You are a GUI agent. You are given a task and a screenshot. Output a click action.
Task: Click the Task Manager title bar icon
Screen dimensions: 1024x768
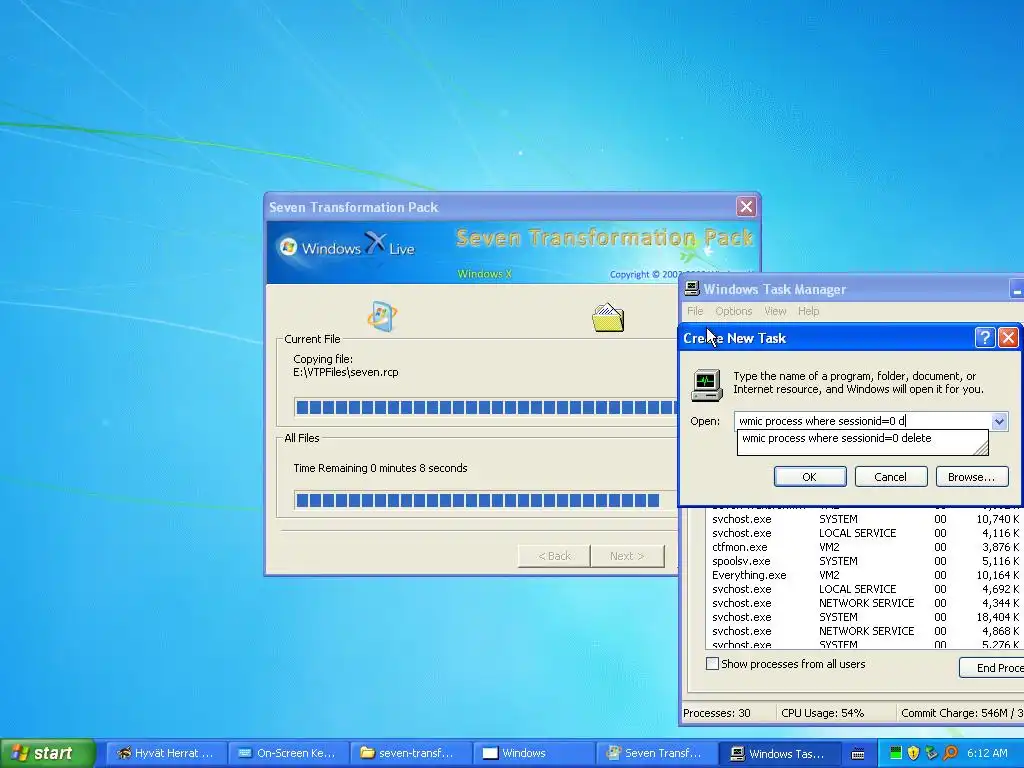click(x=692, y=289)
